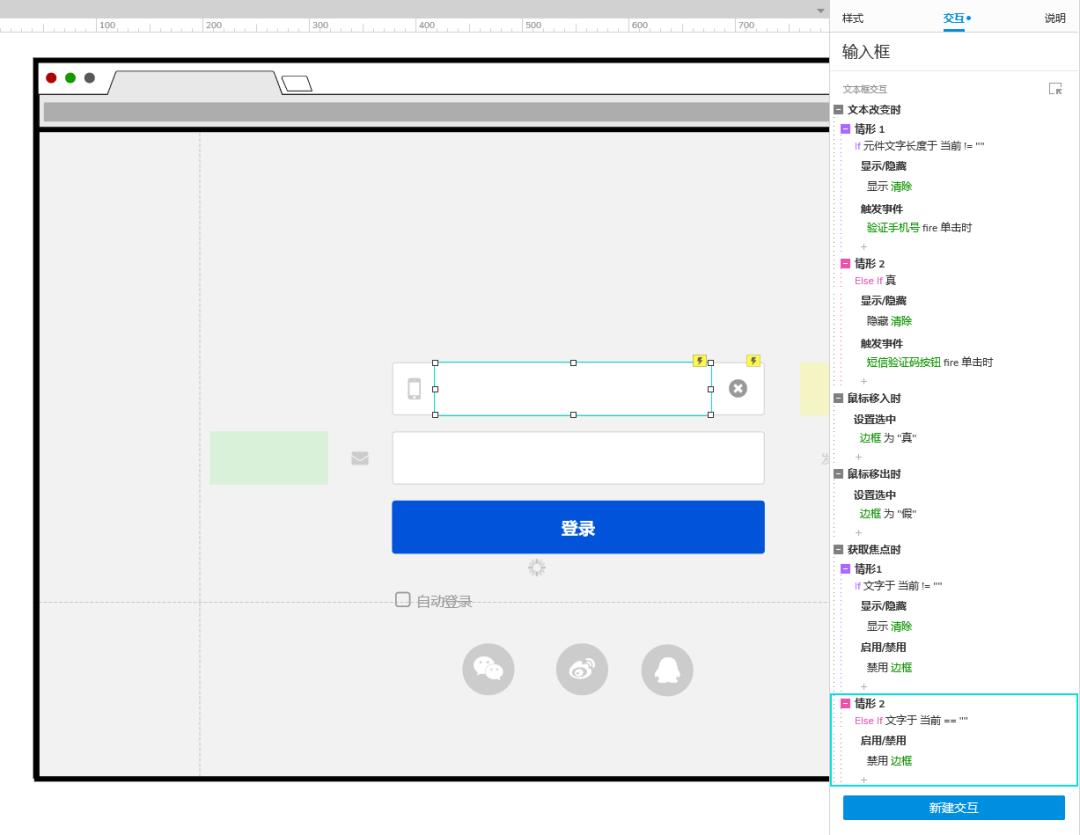Click lightning badge above the clear icon
1080x835 pixels.
pos(753,360)
